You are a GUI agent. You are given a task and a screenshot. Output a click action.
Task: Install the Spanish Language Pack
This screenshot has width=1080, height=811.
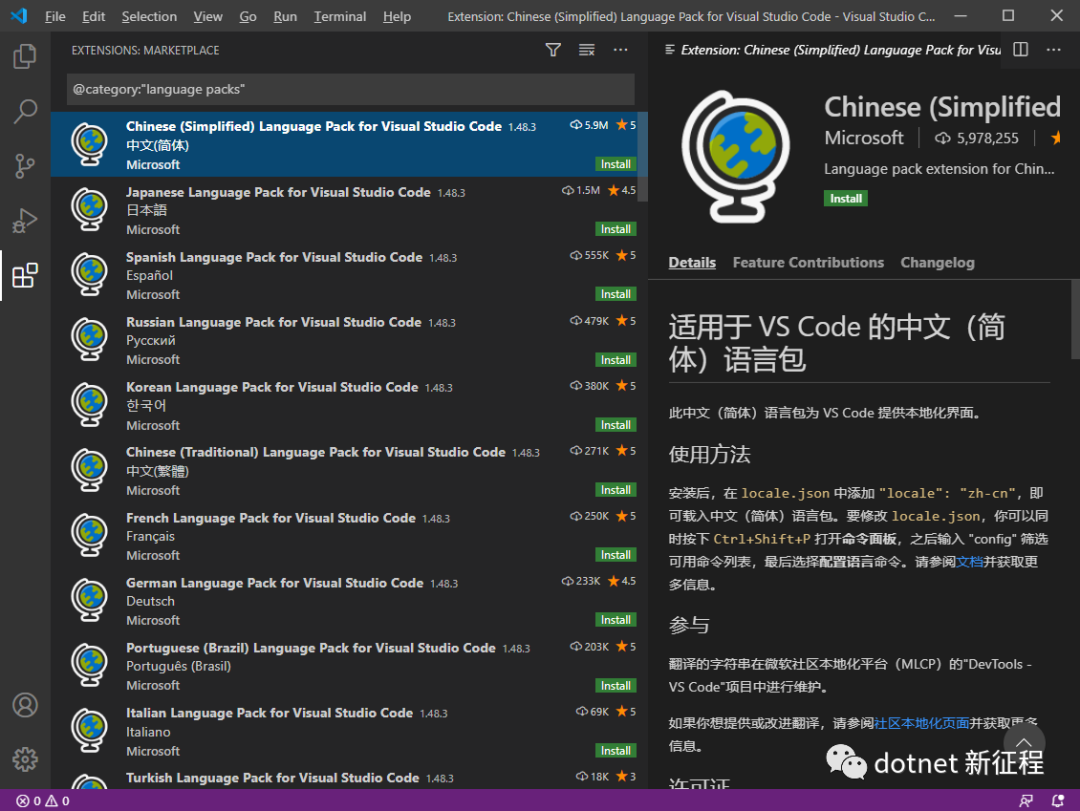616,294
